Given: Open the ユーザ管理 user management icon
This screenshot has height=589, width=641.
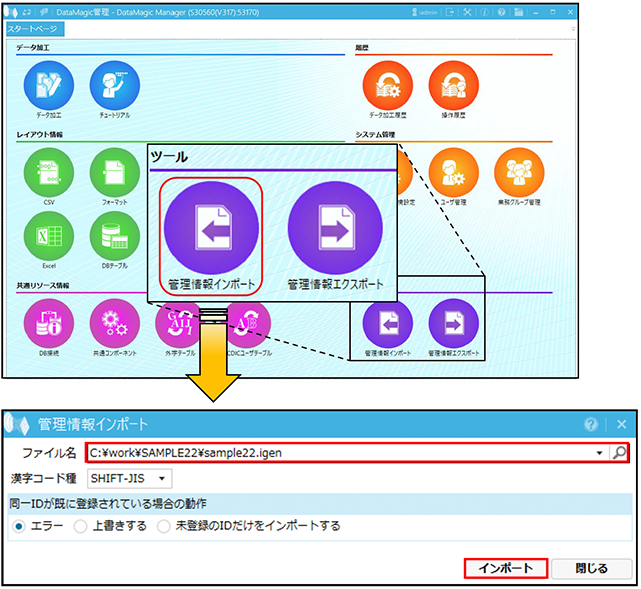Looking at the screenshot, I should 453,172.
